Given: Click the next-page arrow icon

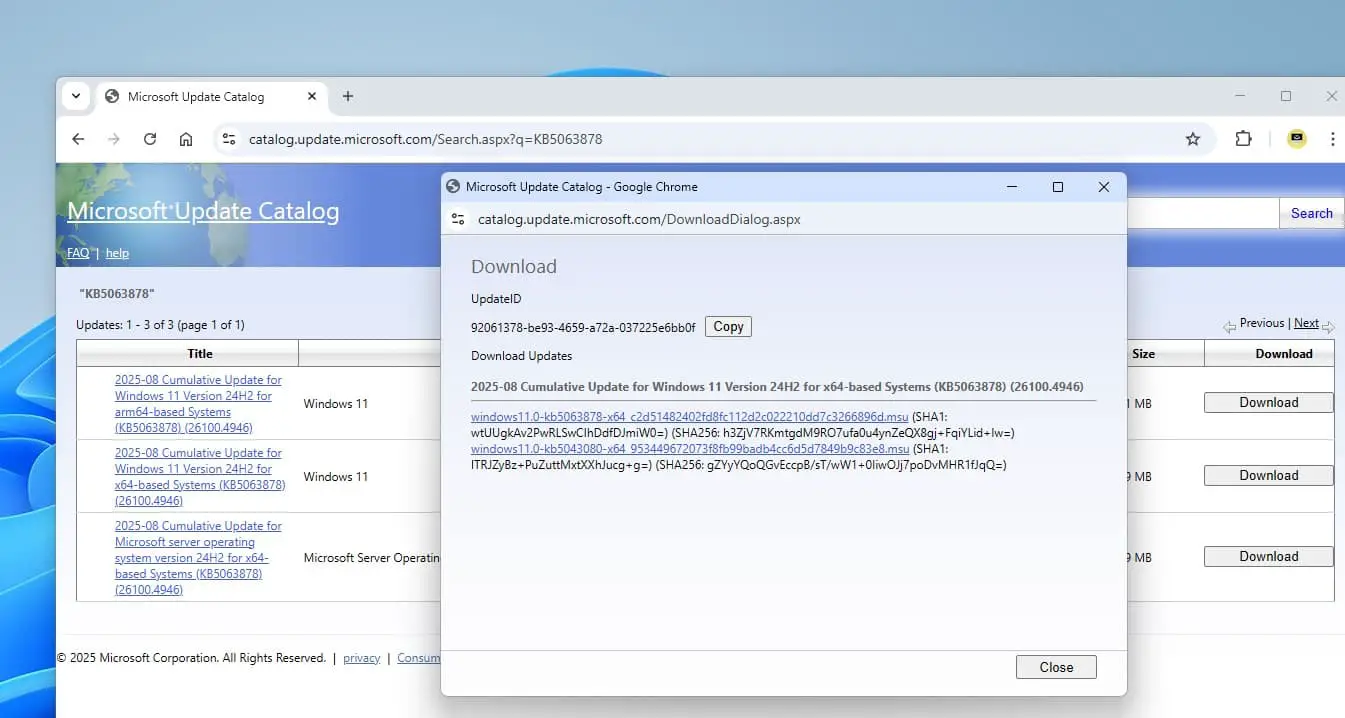Looking at the screenshot, I should tap(1328, 327).
